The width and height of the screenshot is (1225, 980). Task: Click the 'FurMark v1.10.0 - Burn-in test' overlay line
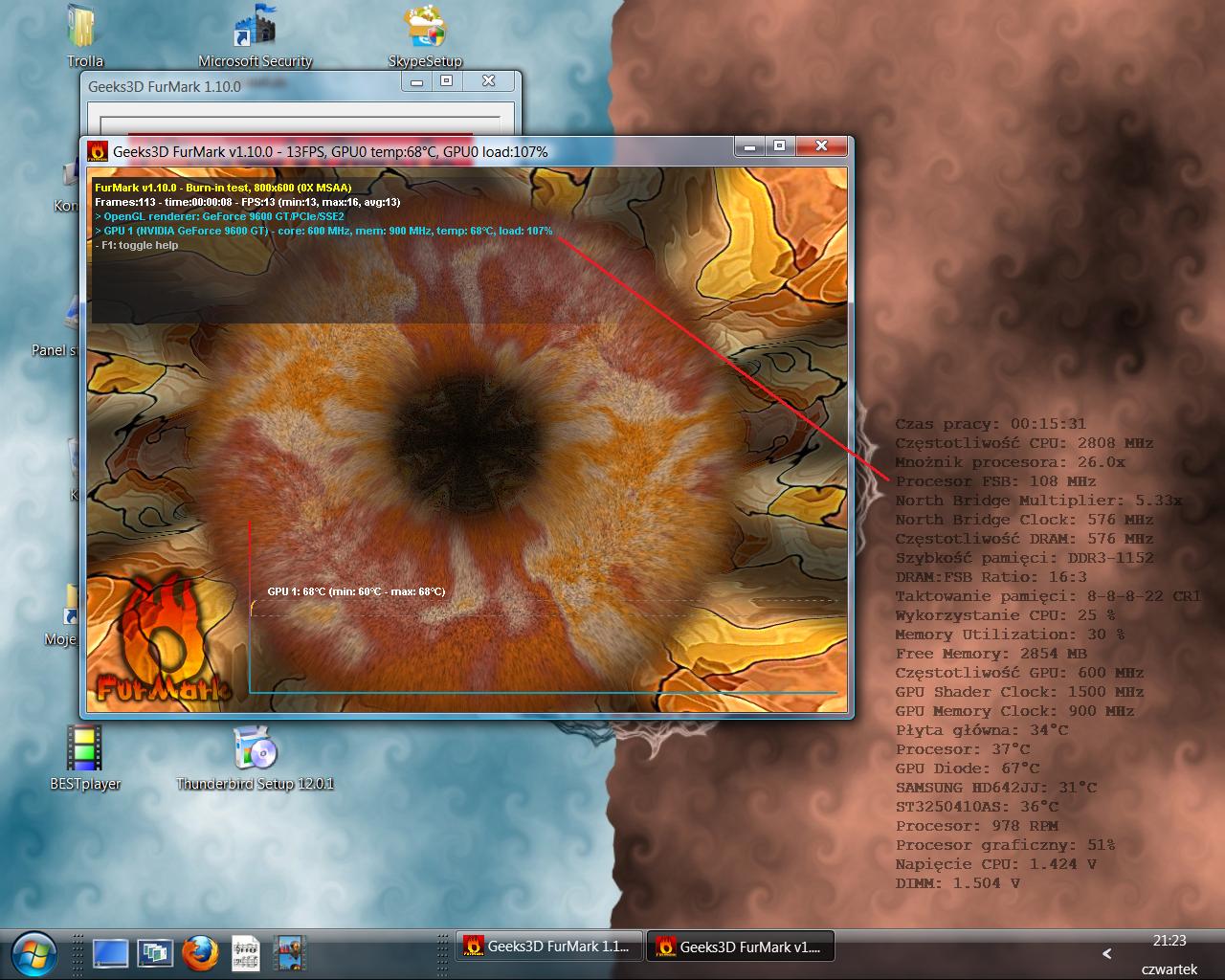click(x=223, y=188)
